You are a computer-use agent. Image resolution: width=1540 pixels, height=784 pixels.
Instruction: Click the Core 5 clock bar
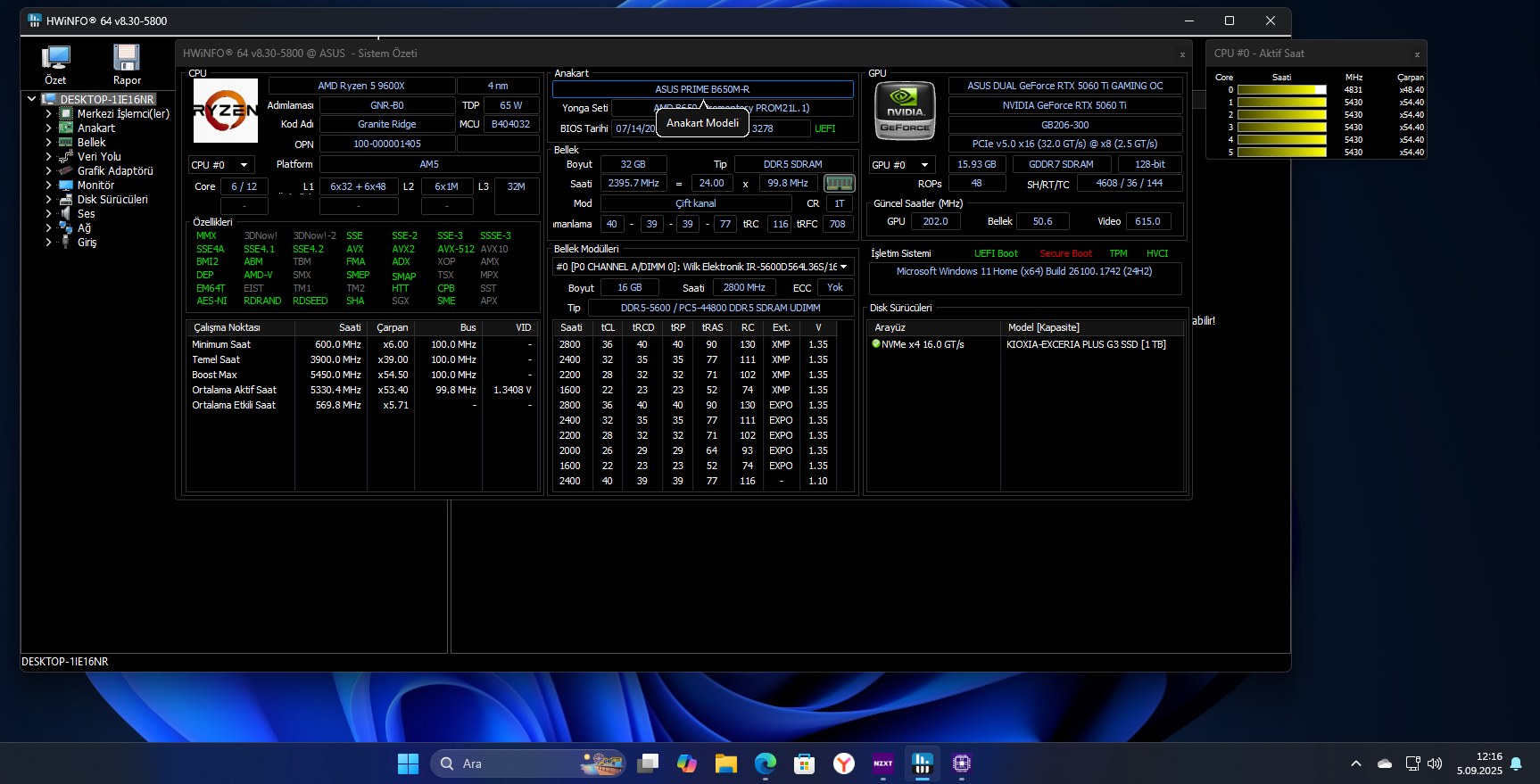point(1281,153)
